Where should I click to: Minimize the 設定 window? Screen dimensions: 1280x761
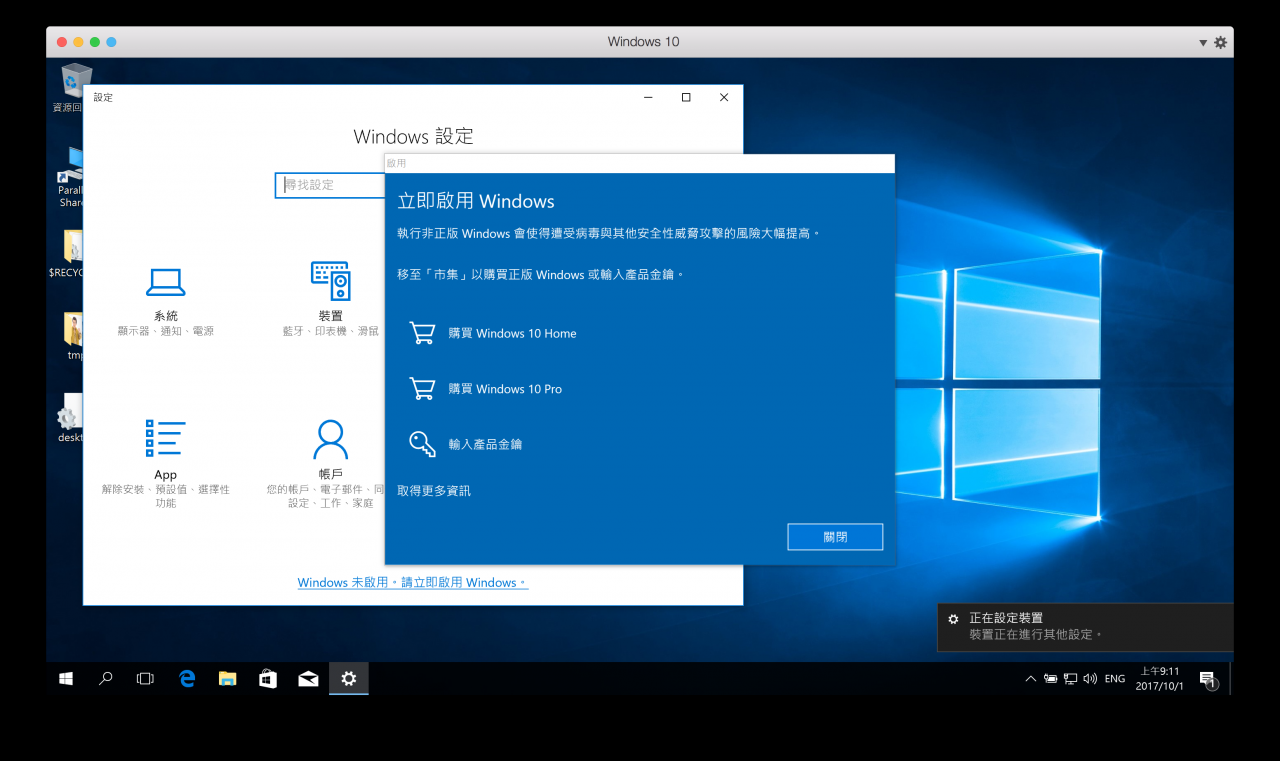point(649,97)
